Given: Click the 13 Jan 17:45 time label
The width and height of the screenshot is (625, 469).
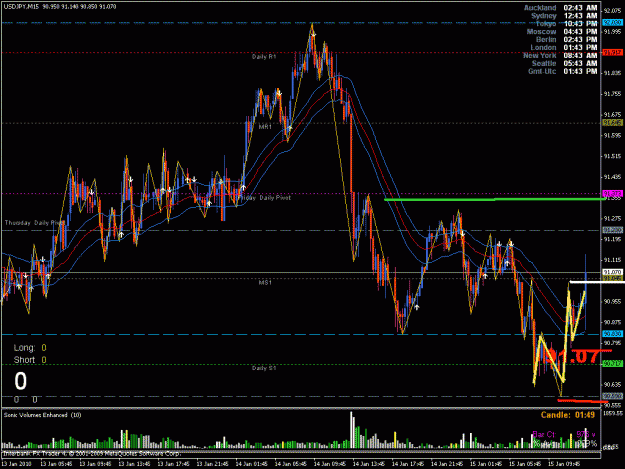Looking at the screenshot, I should 173,464.
